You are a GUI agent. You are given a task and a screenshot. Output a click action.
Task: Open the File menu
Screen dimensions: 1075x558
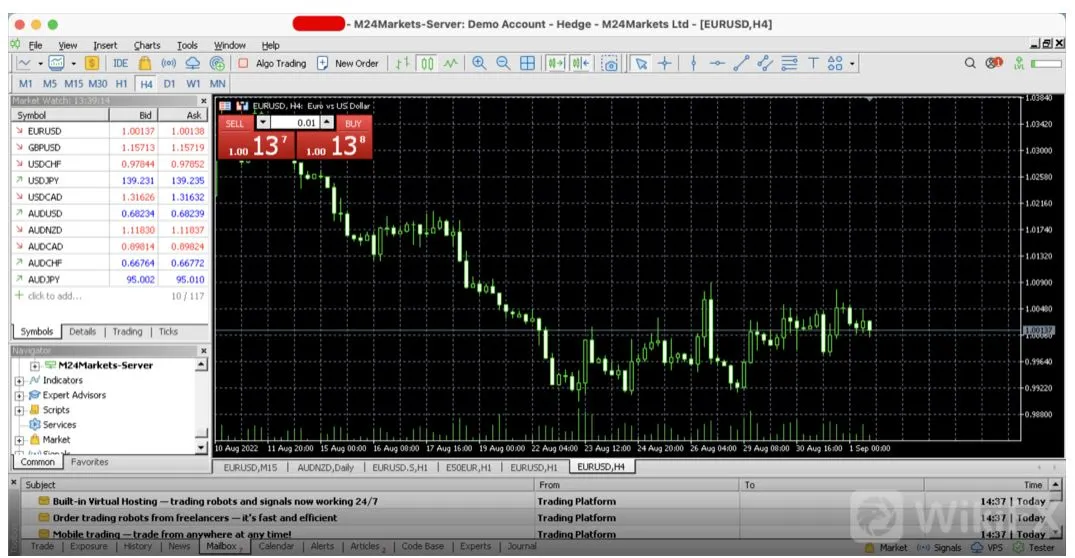click(x=36, y=45)
